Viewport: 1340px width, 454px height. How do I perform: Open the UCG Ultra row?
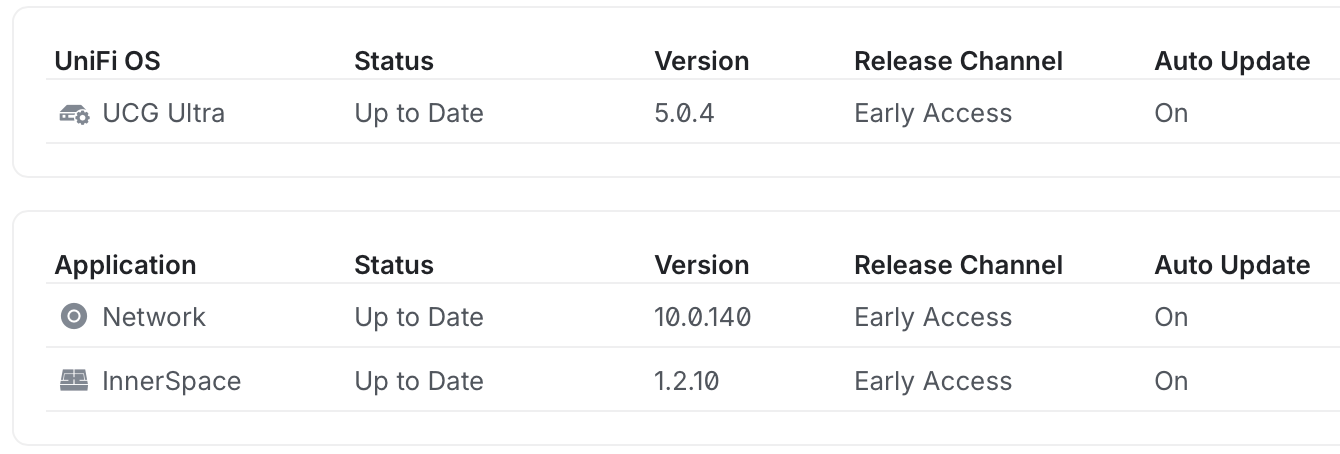[x=163, y=114]
